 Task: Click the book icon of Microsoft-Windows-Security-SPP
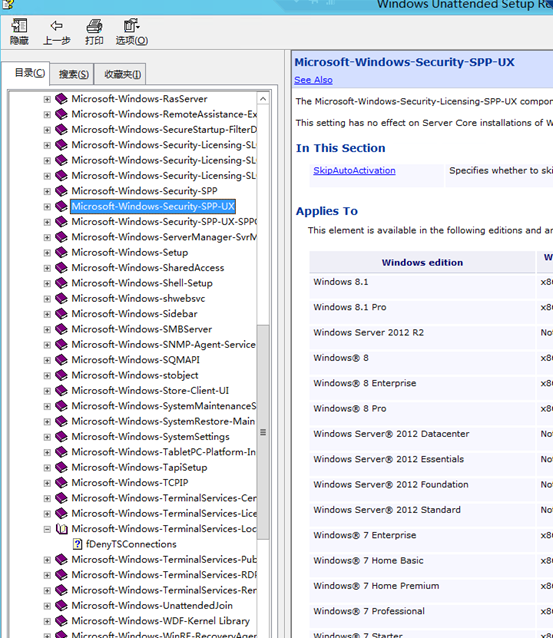tap(61, 191)
